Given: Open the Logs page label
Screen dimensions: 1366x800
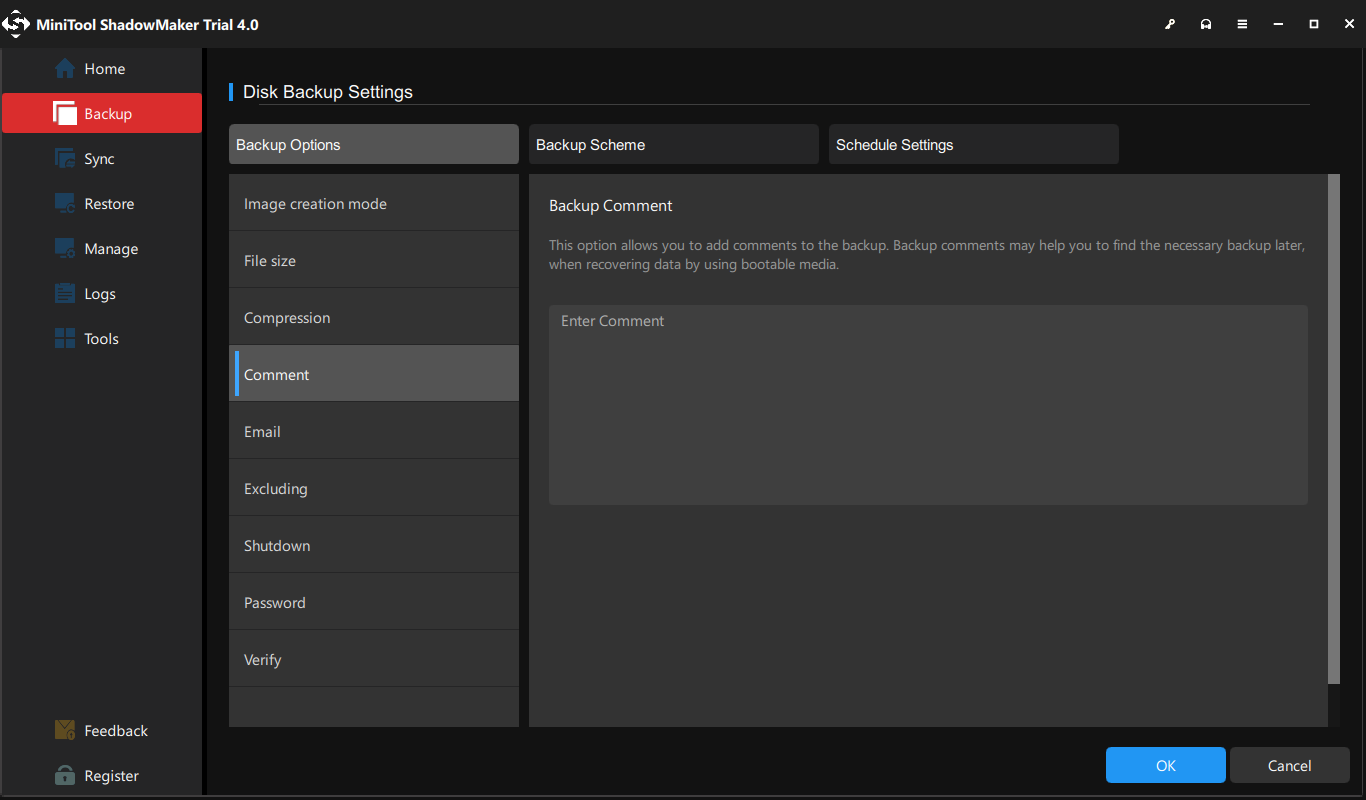Looking at the screenshot, I should click(100, 294).
